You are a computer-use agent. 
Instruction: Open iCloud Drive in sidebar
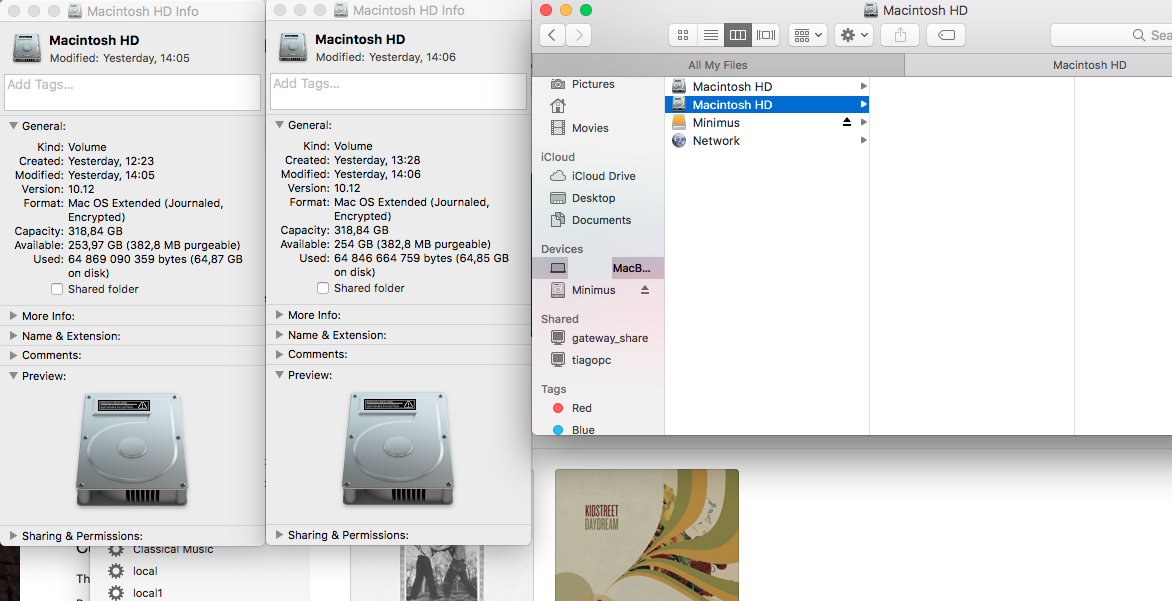pyautogui.click(x=603, y=176)
